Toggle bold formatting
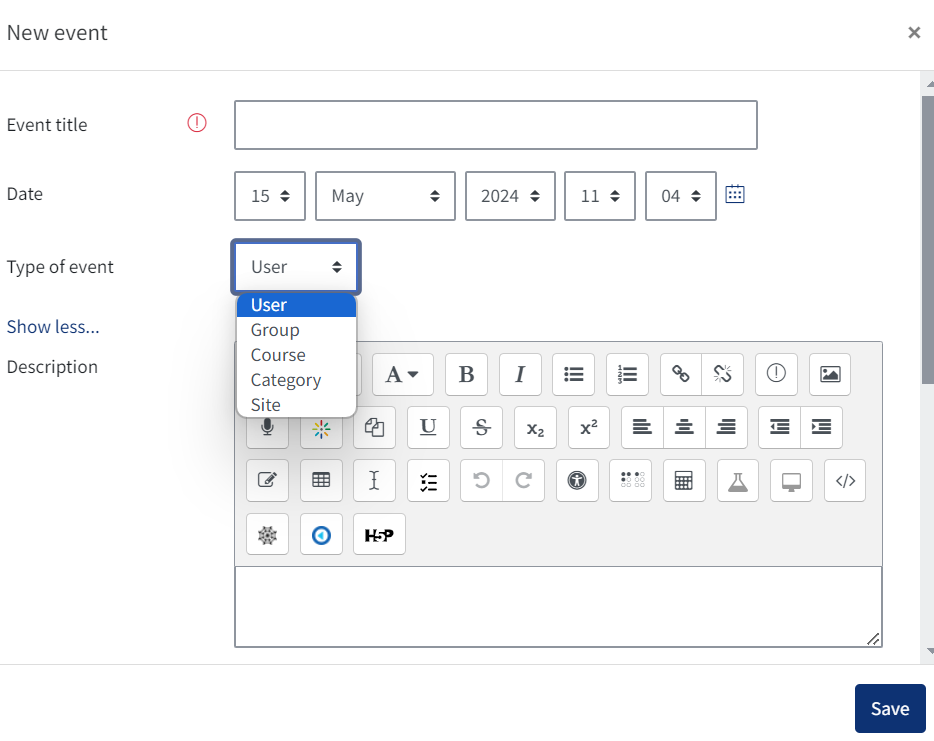 click(466, 375)
